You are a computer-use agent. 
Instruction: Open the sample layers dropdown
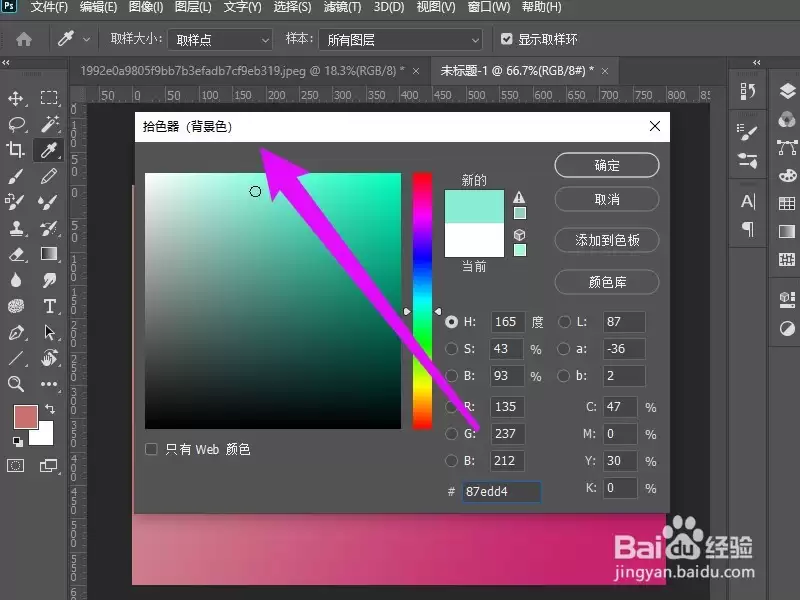tap(401, 40)
